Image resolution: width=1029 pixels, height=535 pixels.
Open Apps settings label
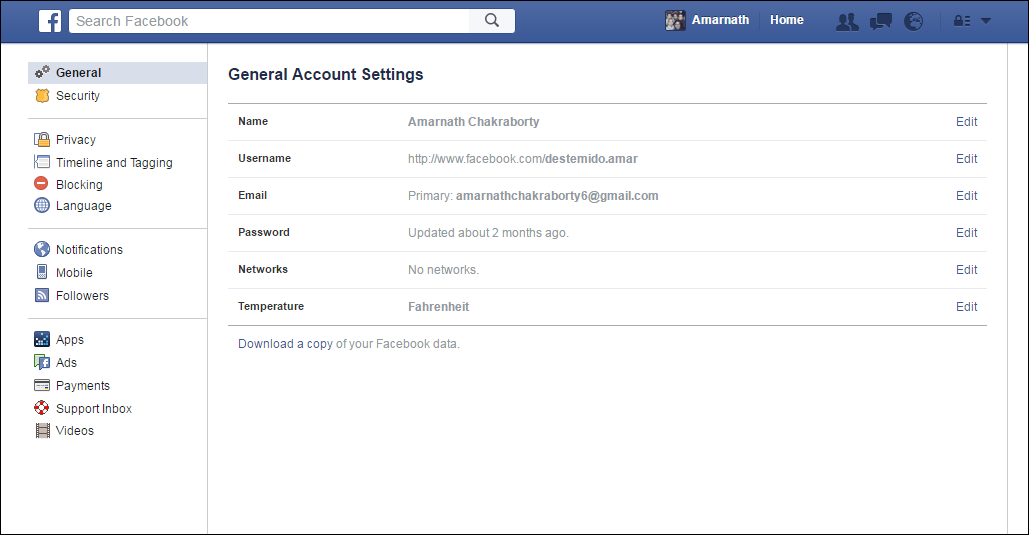[x=70, y=339]
